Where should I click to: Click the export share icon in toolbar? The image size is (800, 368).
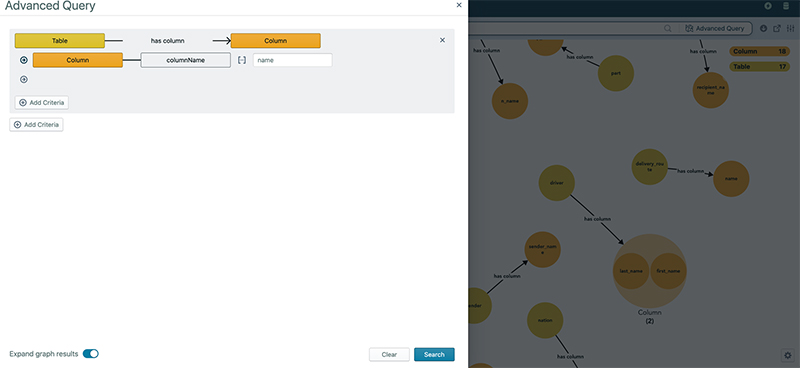coord(777,29)
